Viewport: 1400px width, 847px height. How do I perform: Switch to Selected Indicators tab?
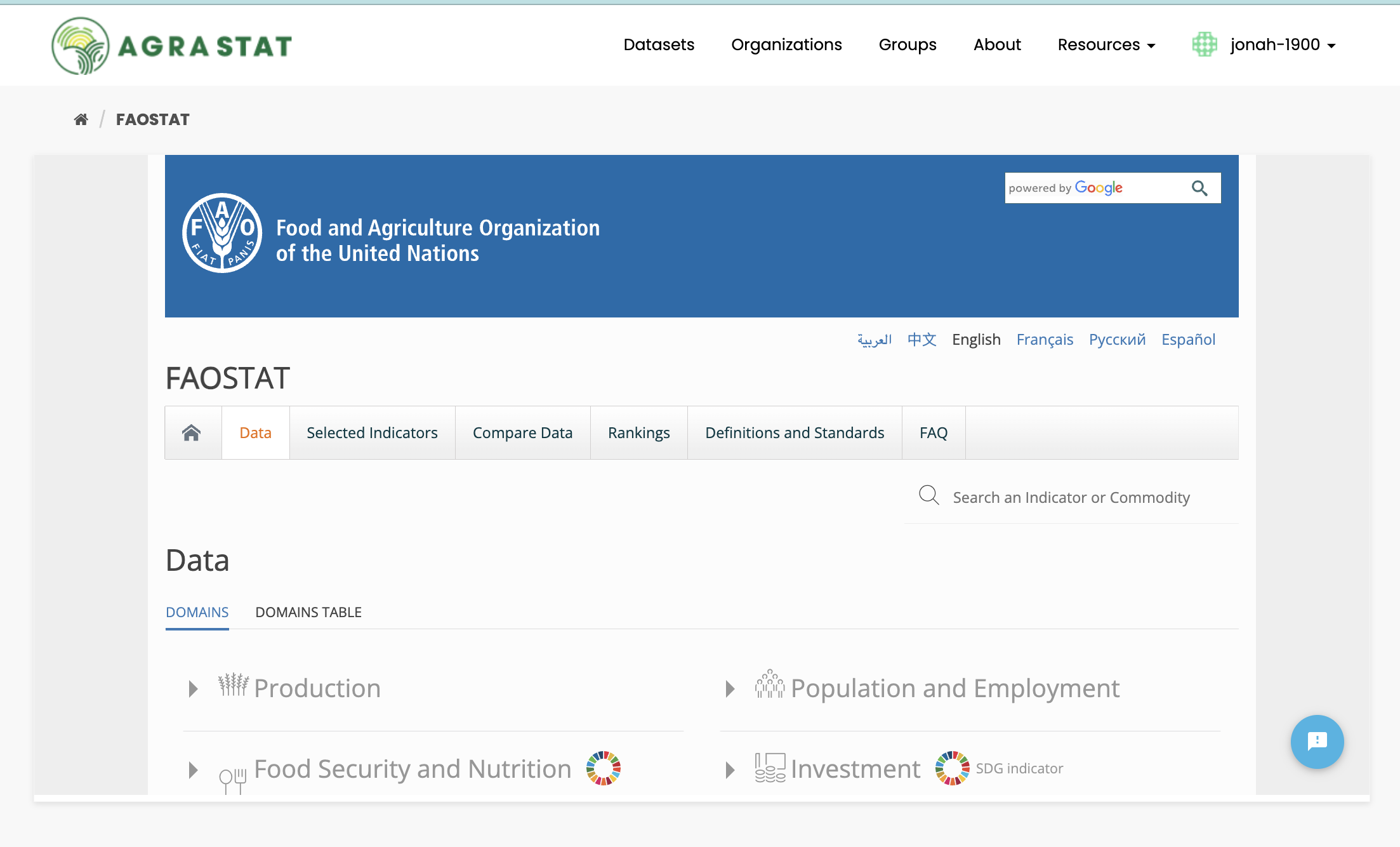(x=373, y=433)
